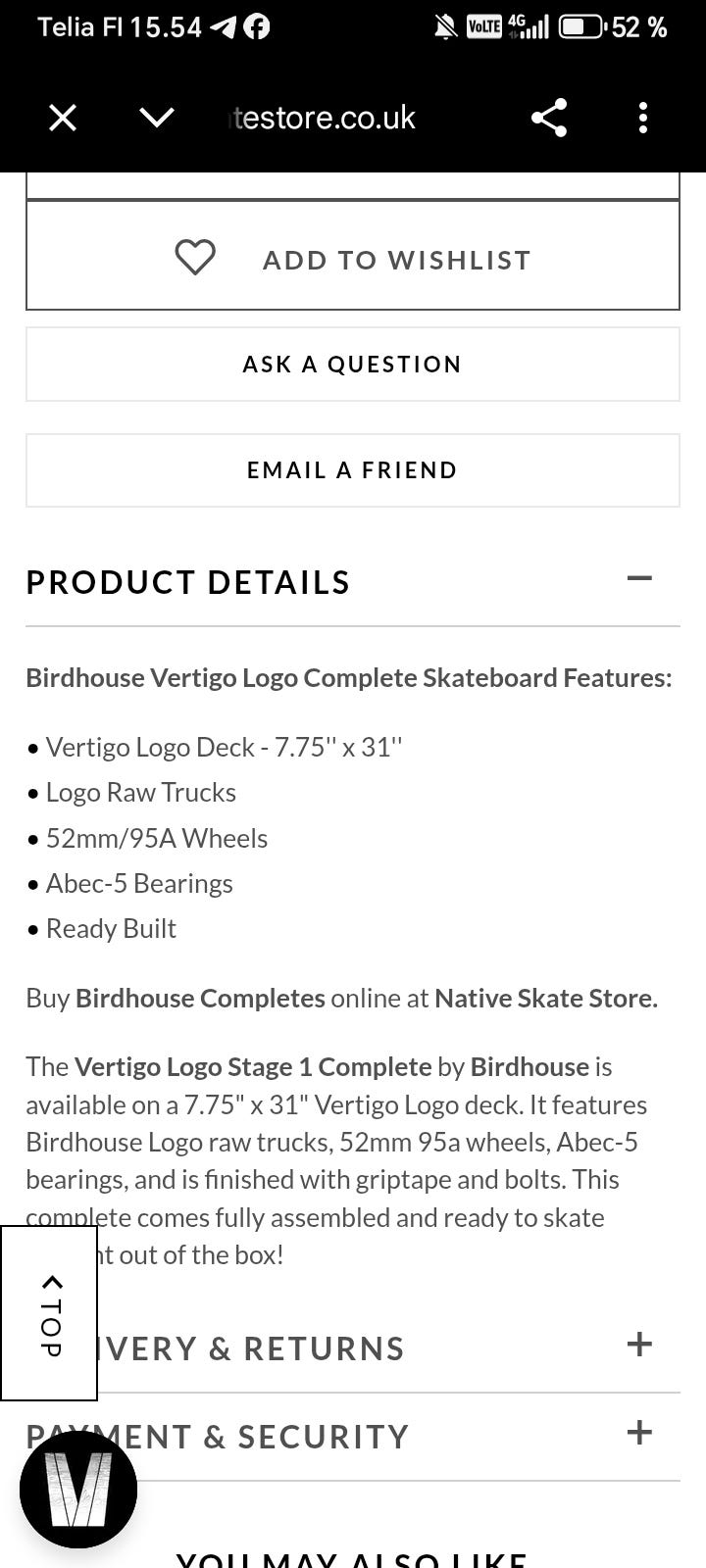
Task: Tap the TOP back-to-top arrow
Action: [49, 1313]
